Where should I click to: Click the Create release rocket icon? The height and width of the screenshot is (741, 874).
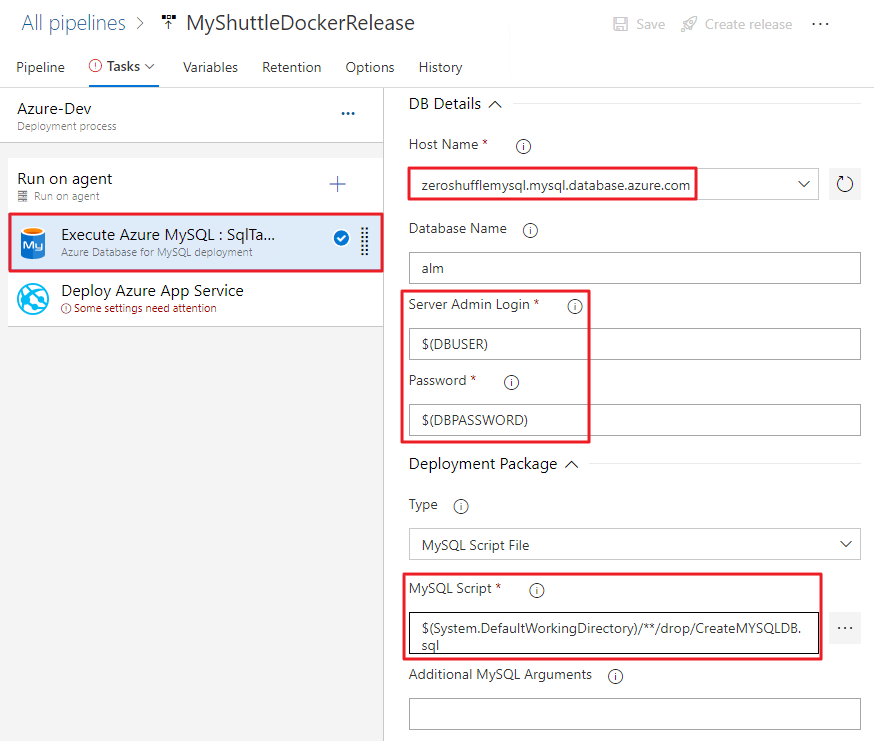coord(689,24)
